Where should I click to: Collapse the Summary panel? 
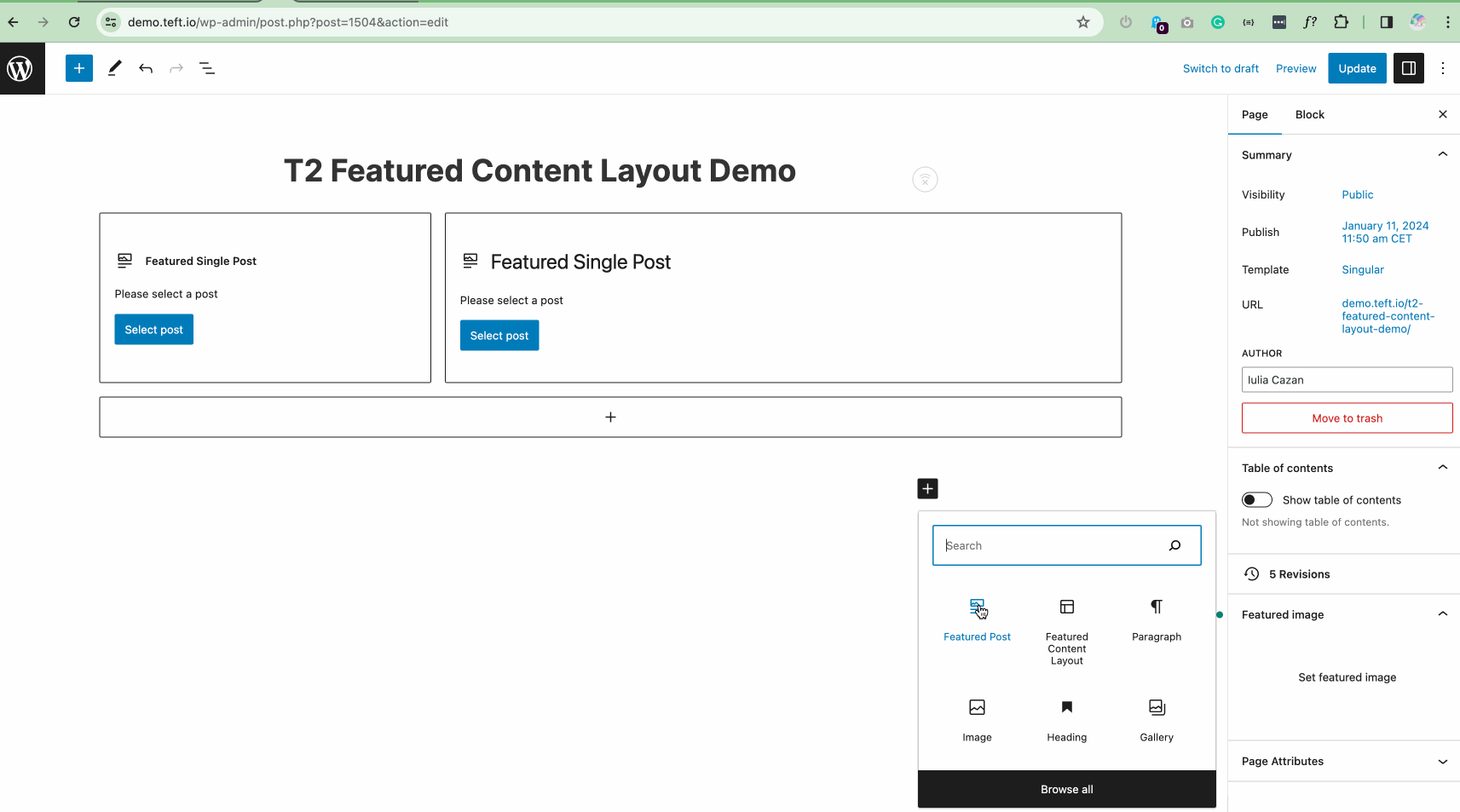click(1442, 154)
